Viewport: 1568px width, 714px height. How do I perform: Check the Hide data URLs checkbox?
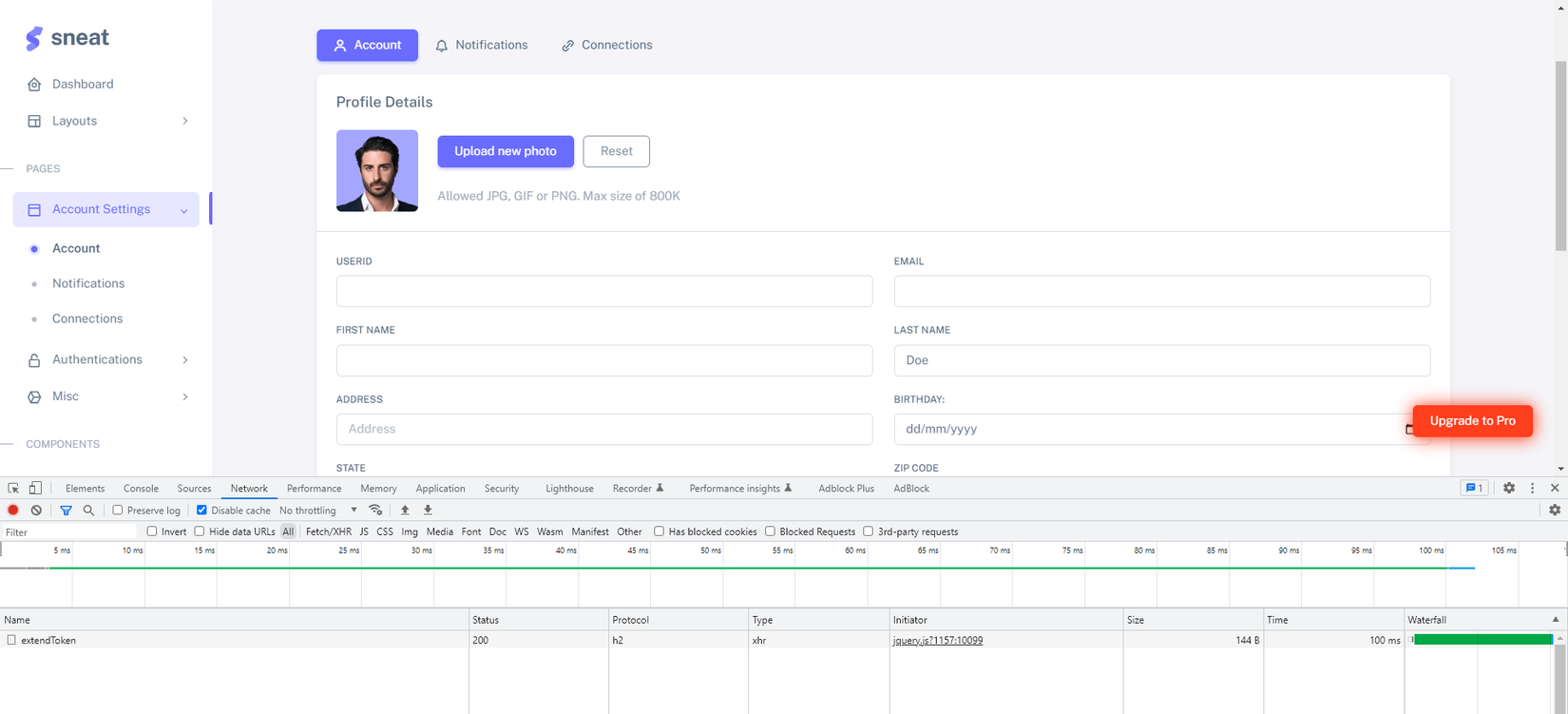pyautogui.click(x=200, y=531)
